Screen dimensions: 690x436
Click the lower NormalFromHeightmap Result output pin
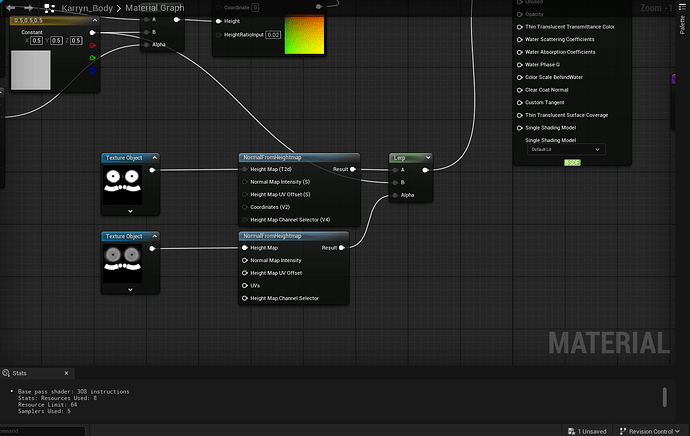[341, 248]
